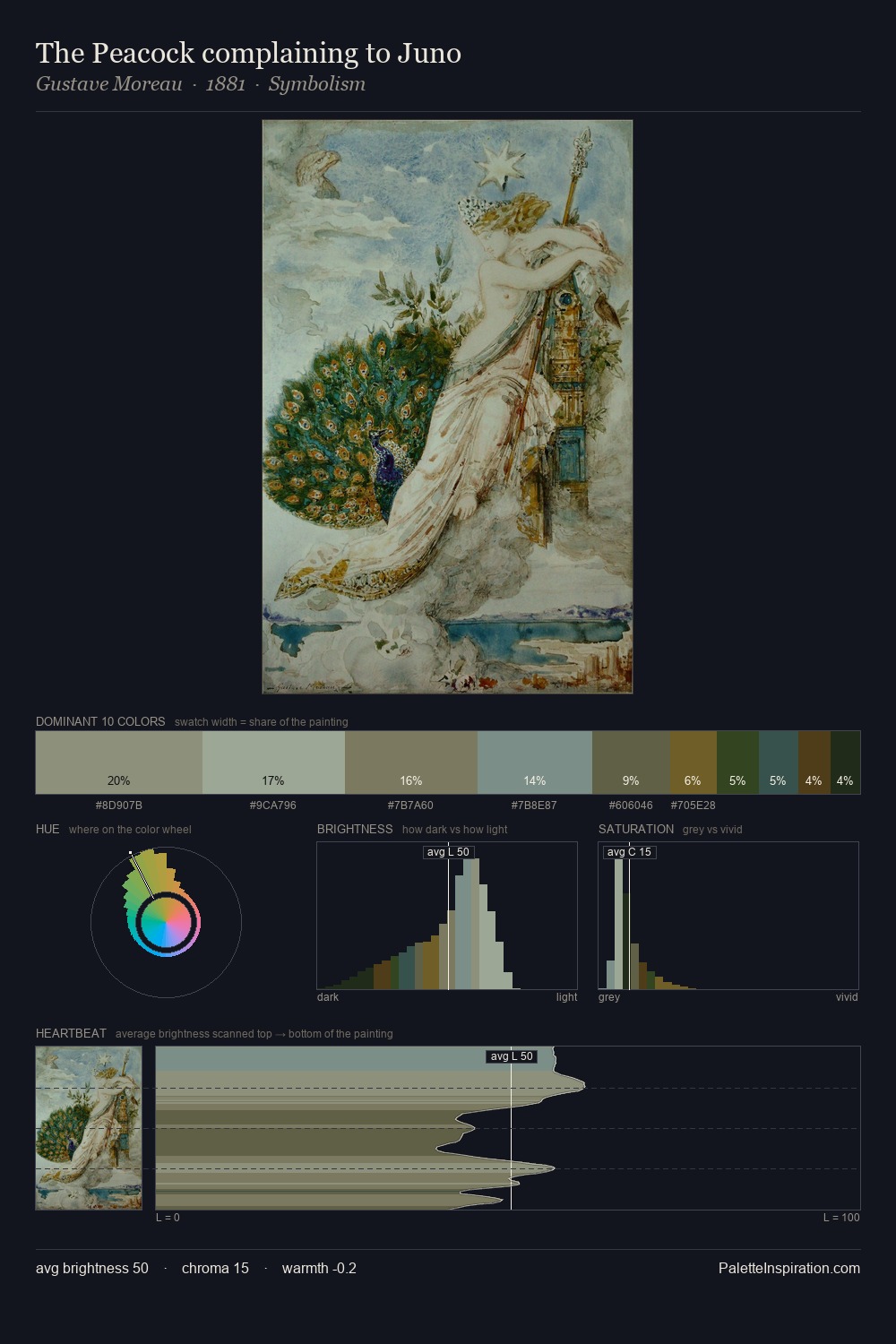Click the 'BRIGHTNESS' section heading
The image size is (896, 1344).
[355, 830]
